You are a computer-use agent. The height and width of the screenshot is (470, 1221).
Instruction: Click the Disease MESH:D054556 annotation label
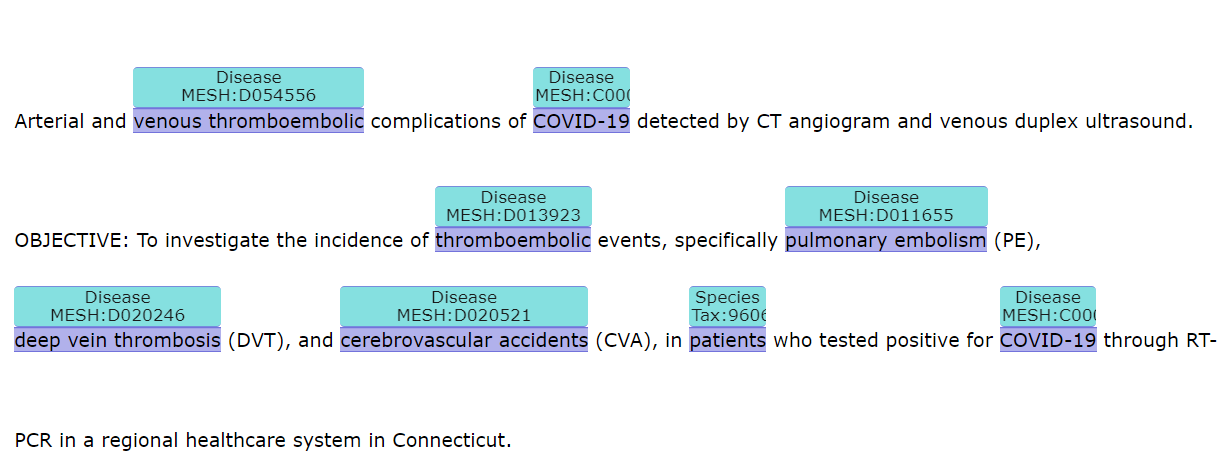tap(248, 87)
